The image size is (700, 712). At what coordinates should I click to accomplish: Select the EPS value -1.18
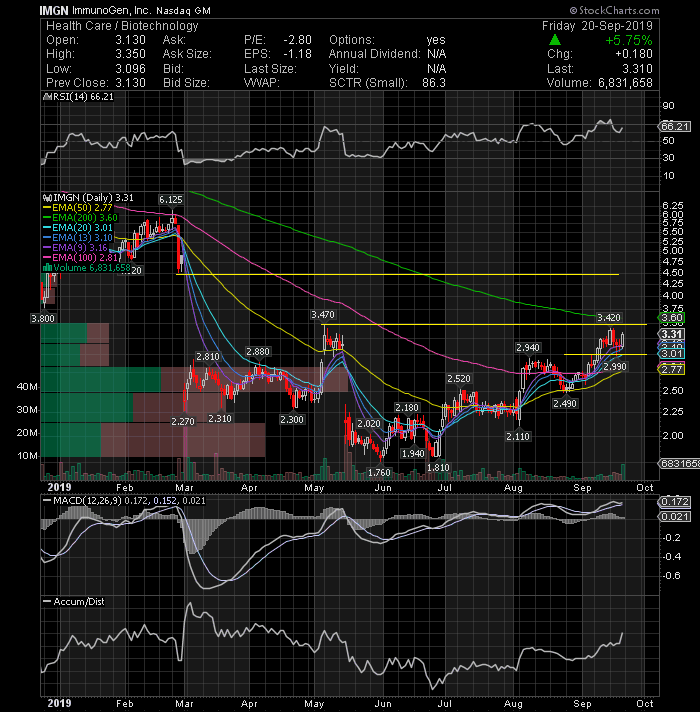click(297, 54)
